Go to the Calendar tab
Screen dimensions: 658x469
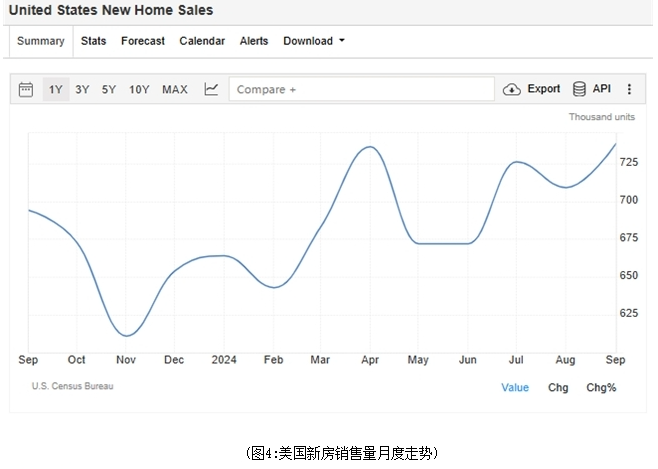(202, 41)
